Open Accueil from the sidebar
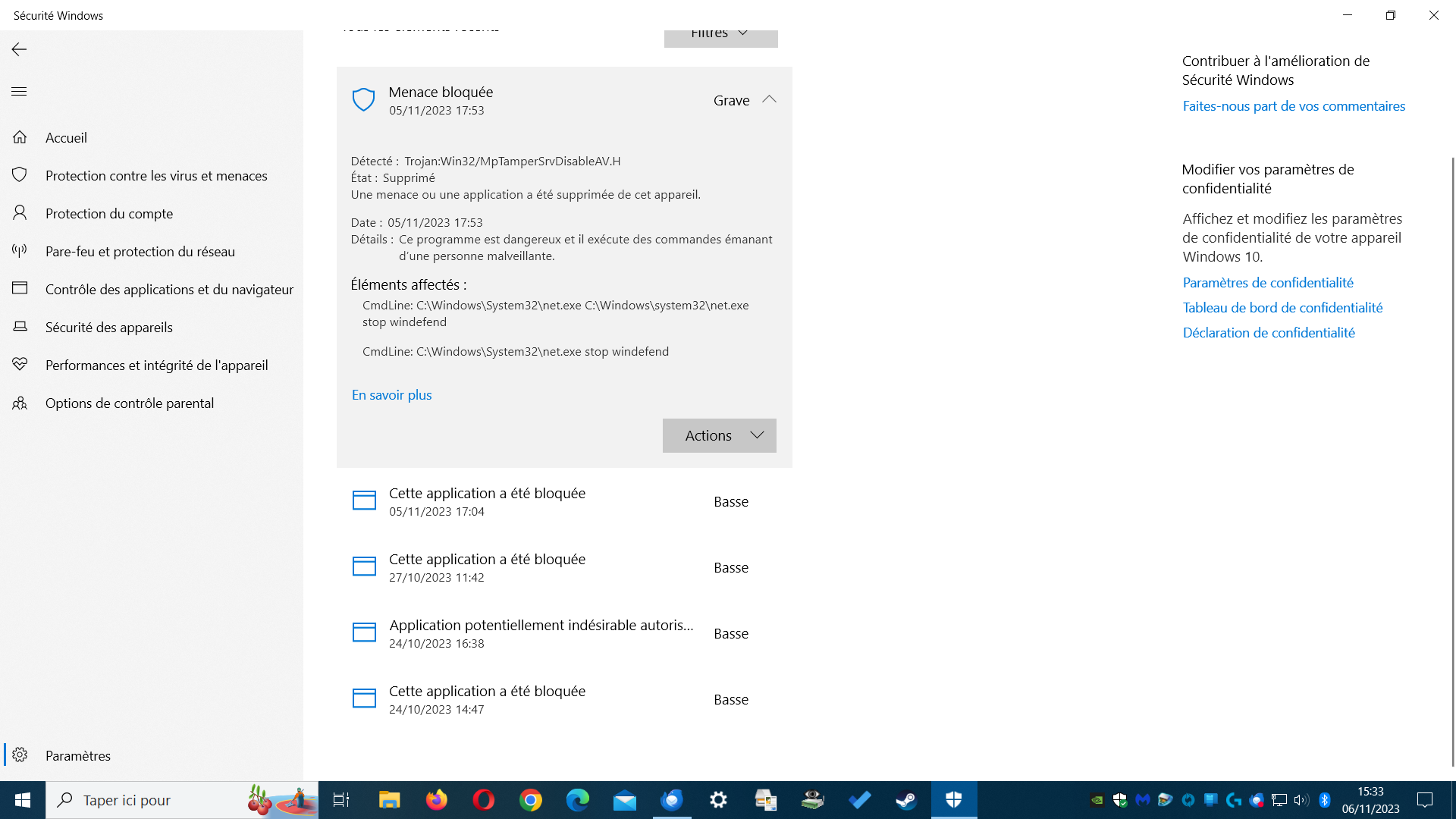 click(152, 137)
